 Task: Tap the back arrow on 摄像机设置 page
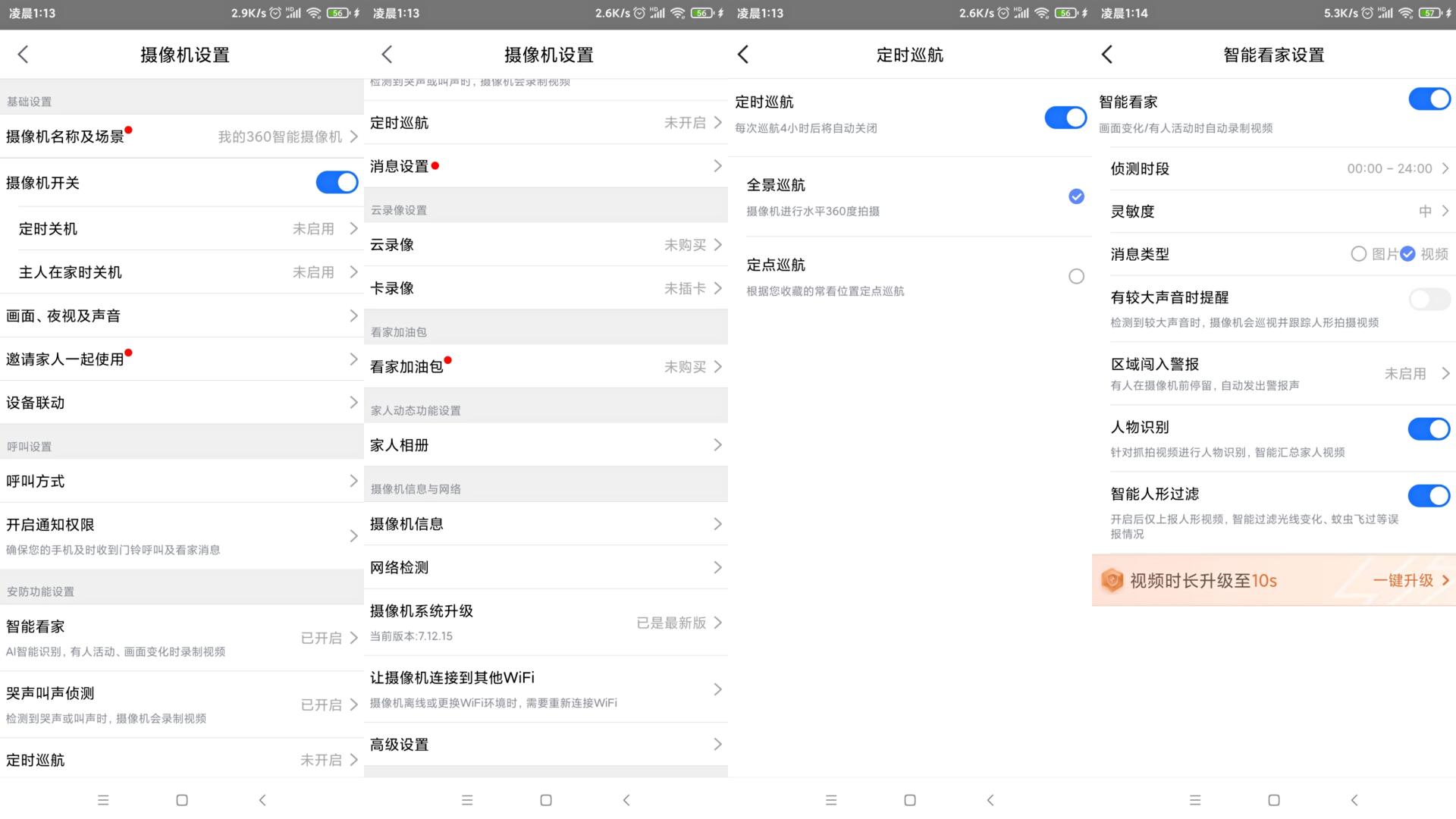tap(23, 54)
